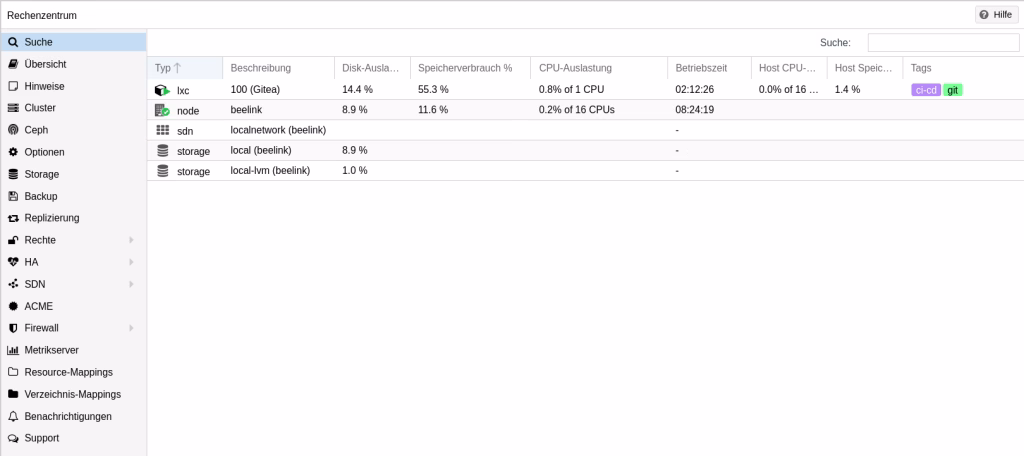This screenshot has height=456, width=1024.
Task: Open the Übersicht menu item
Action: (x=45, y=64)
